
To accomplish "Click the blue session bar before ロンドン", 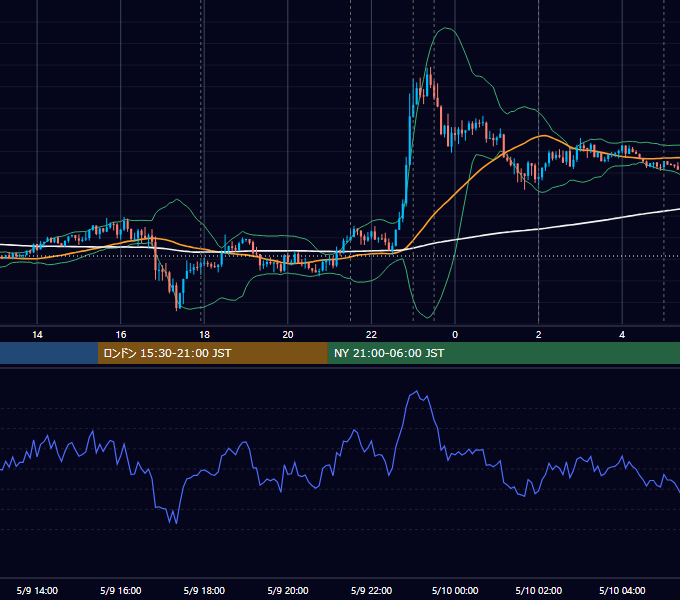I will coord(49,353).
